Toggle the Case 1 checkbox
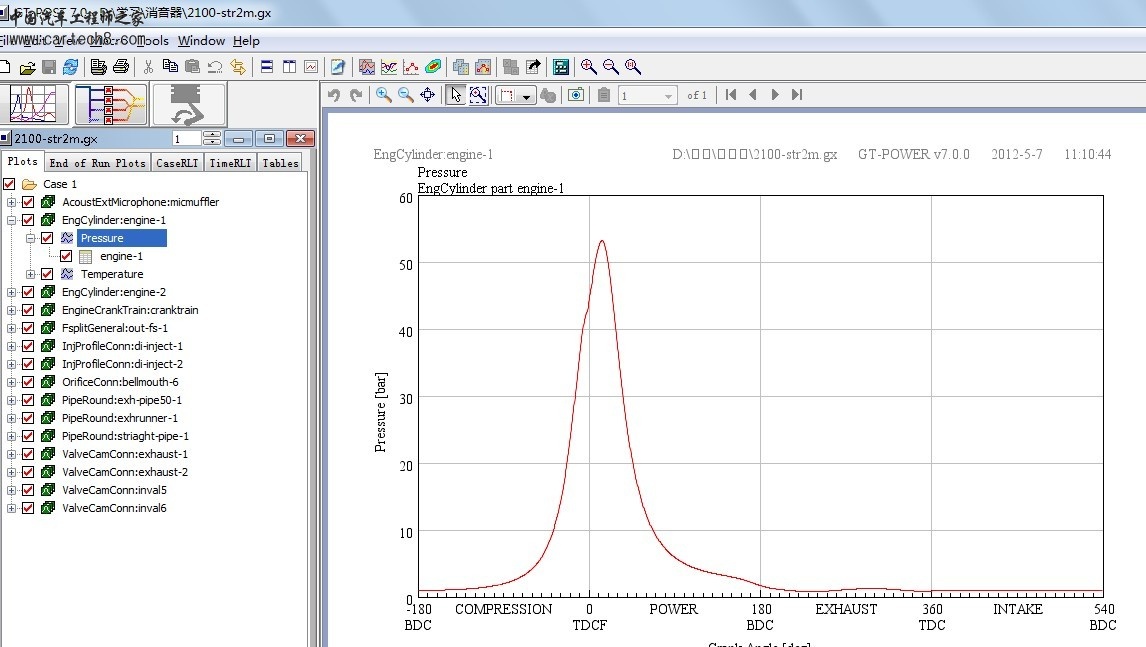The image size is (1146, 647). coord(10,184)
